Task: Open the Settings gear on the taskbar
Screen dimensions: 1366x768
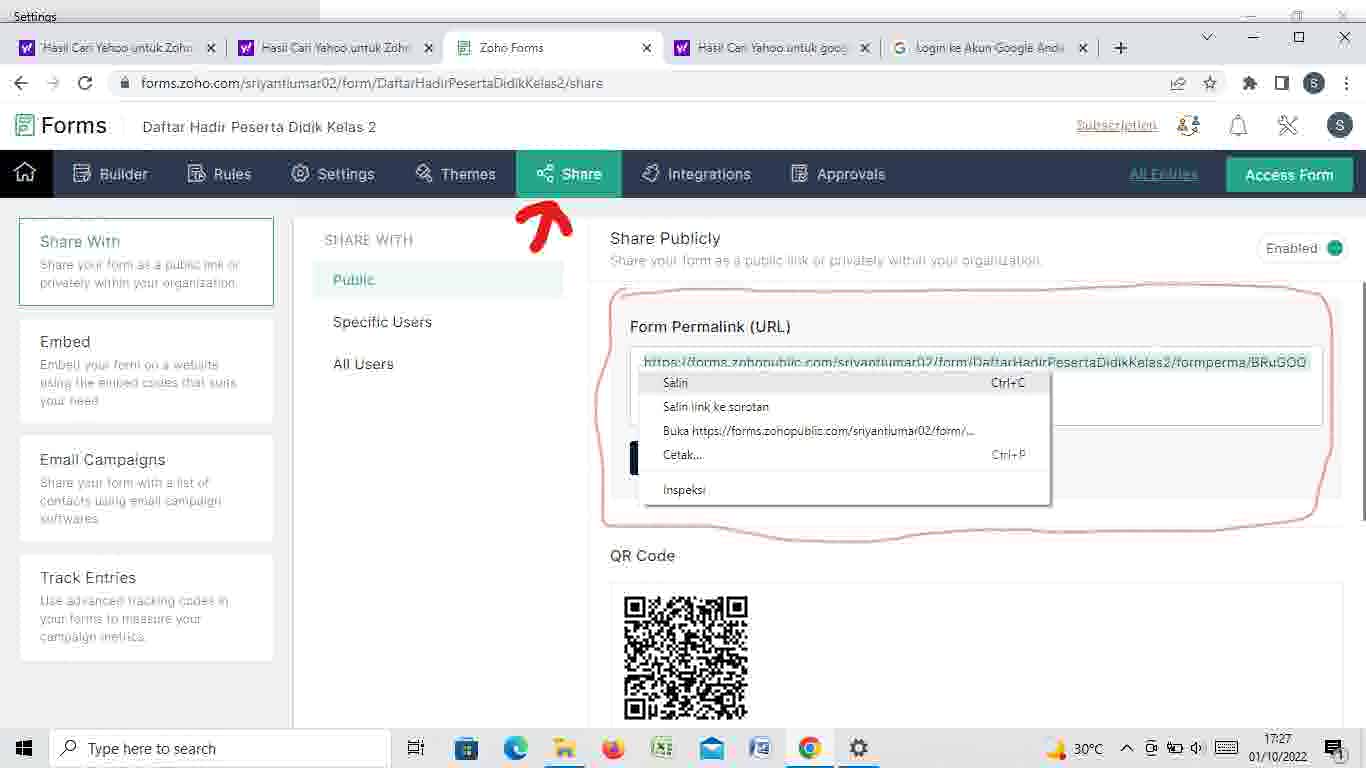Action: point(859,748)
